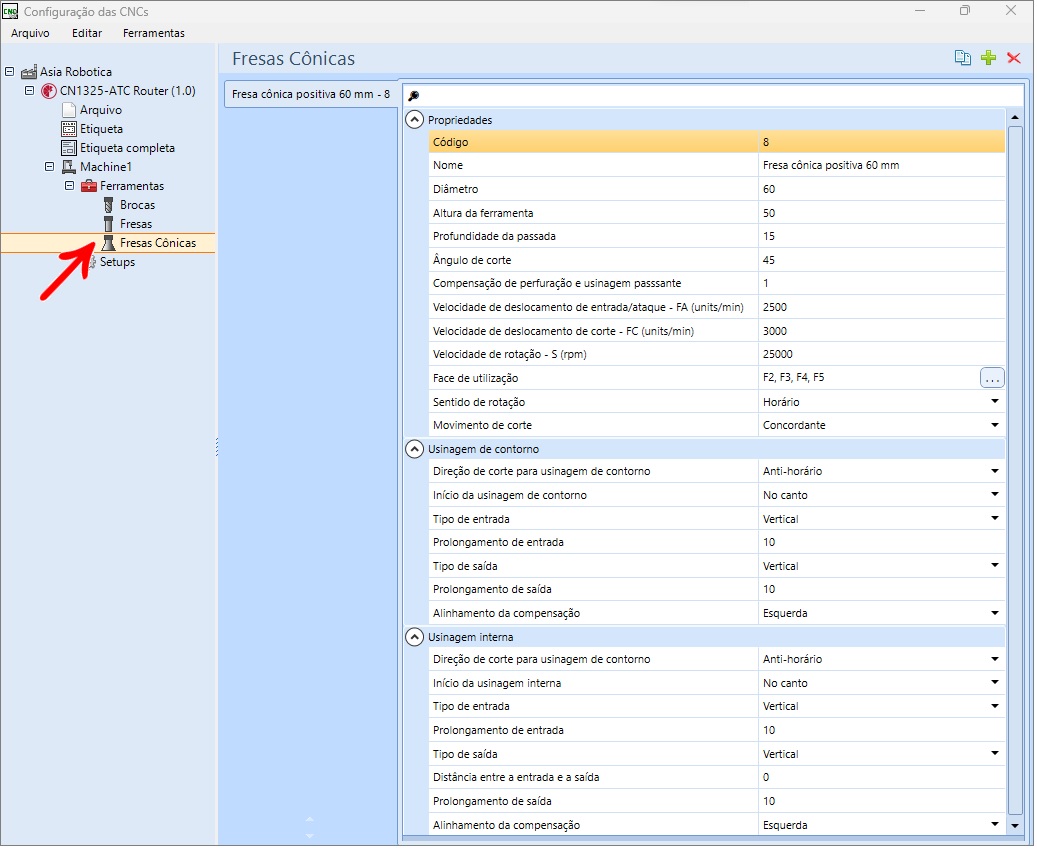This screenshot has width=1037, height=849.
Task: Open the Arquivo menu
Action: [x=30, y=33]
